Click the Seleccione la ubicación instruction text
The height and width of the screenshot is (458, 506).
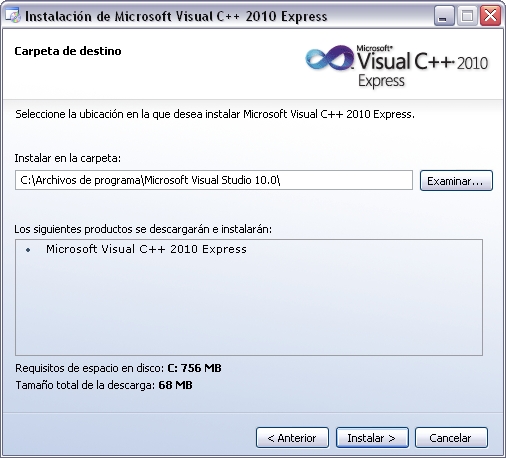coord(215,114)
